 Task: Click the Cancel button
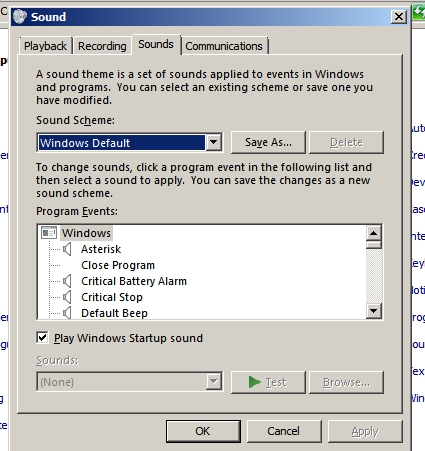[284, 431]
